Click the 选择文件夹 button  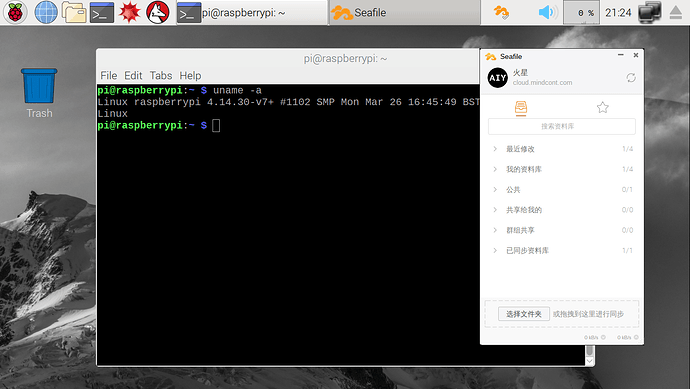click(x=524, y=314)
